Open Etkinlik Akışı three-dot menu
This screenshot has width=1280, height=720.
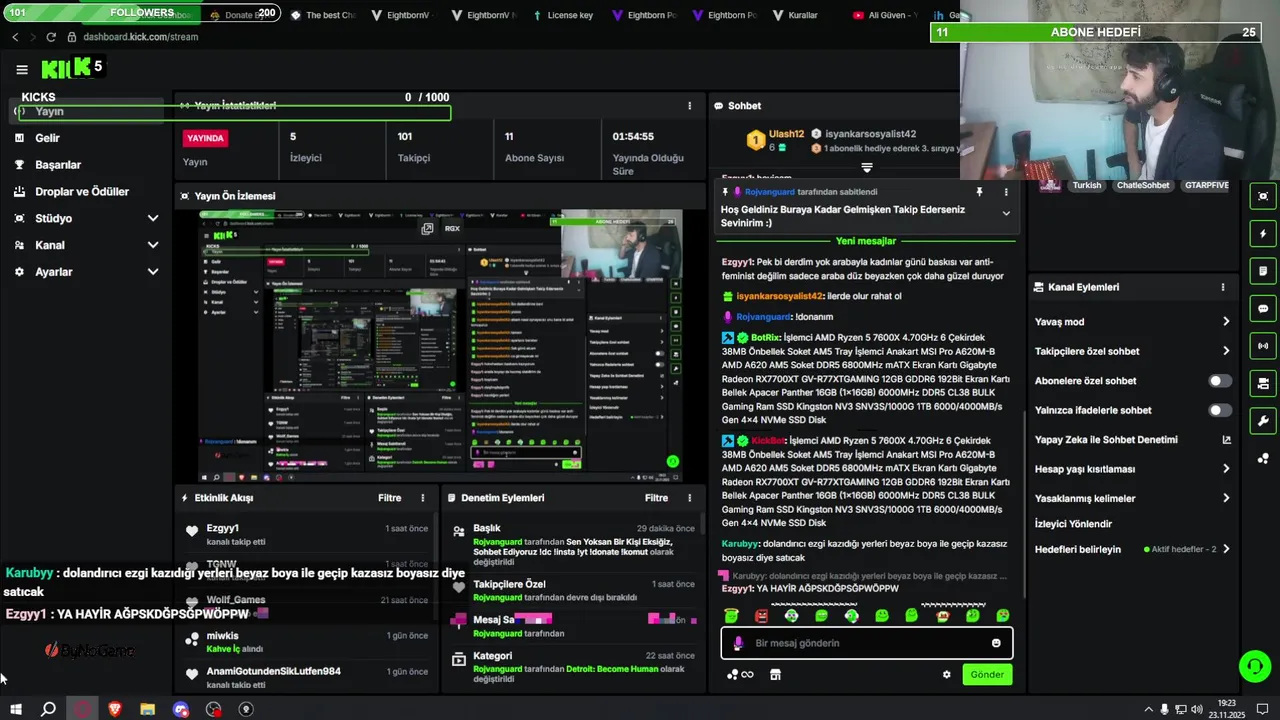[422, 498]
